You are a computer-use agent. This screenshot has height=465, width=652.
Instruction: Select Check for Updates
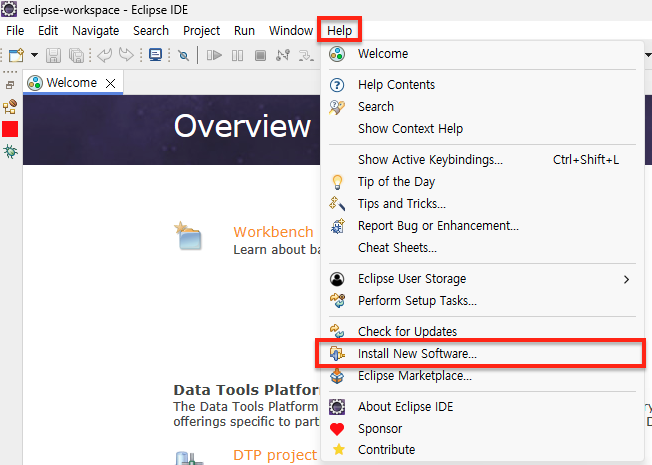pyautogui.click(x=482, y=331)
